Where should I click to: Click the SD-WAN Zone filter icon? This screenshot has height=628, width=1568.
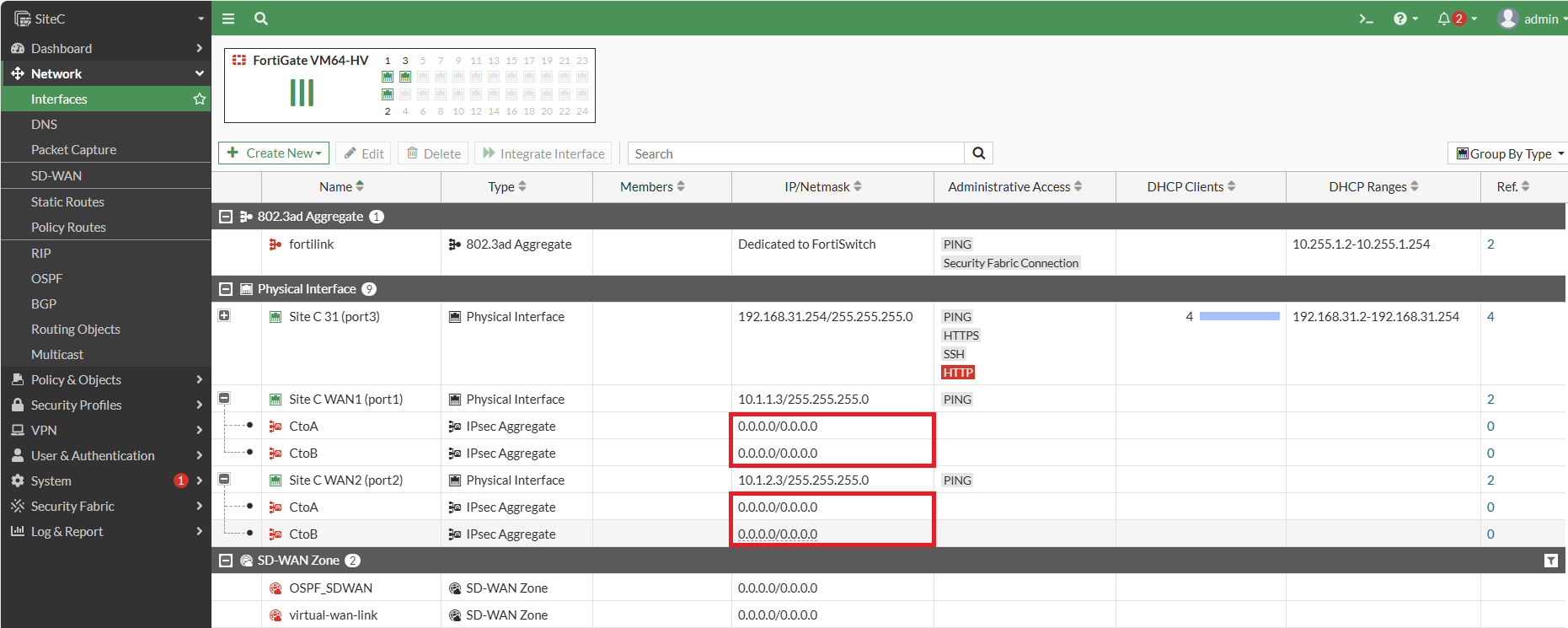[x=1550, y=561]
